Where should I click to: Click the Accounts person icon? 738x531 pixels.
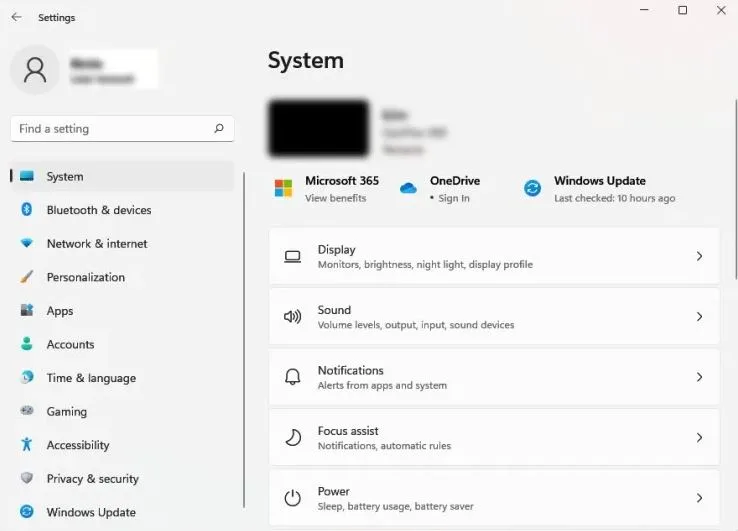[27, 344]
